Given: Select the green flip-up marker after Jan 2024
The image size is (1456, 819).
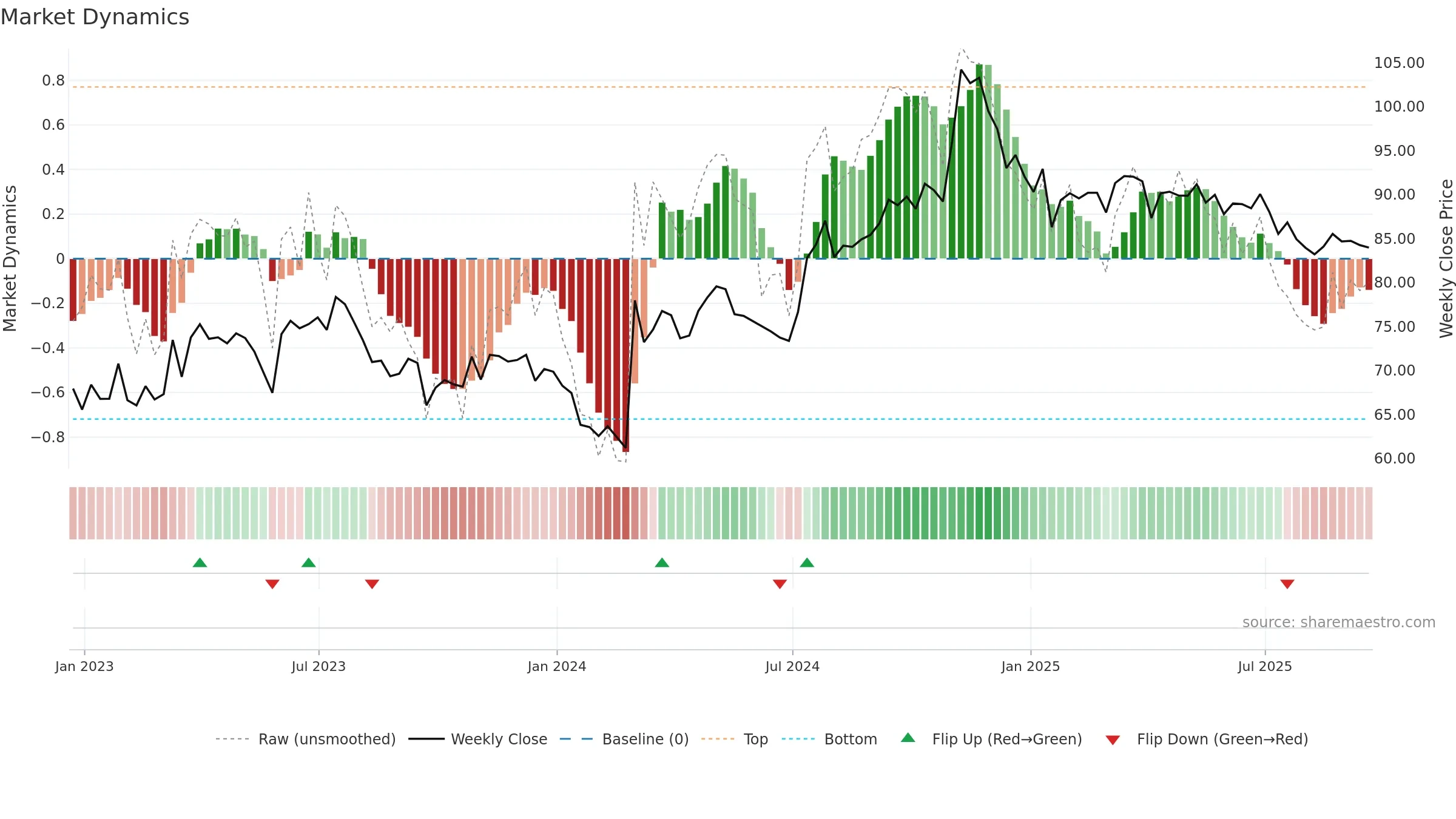Looking at the screenshot, I should pos(662,562).
